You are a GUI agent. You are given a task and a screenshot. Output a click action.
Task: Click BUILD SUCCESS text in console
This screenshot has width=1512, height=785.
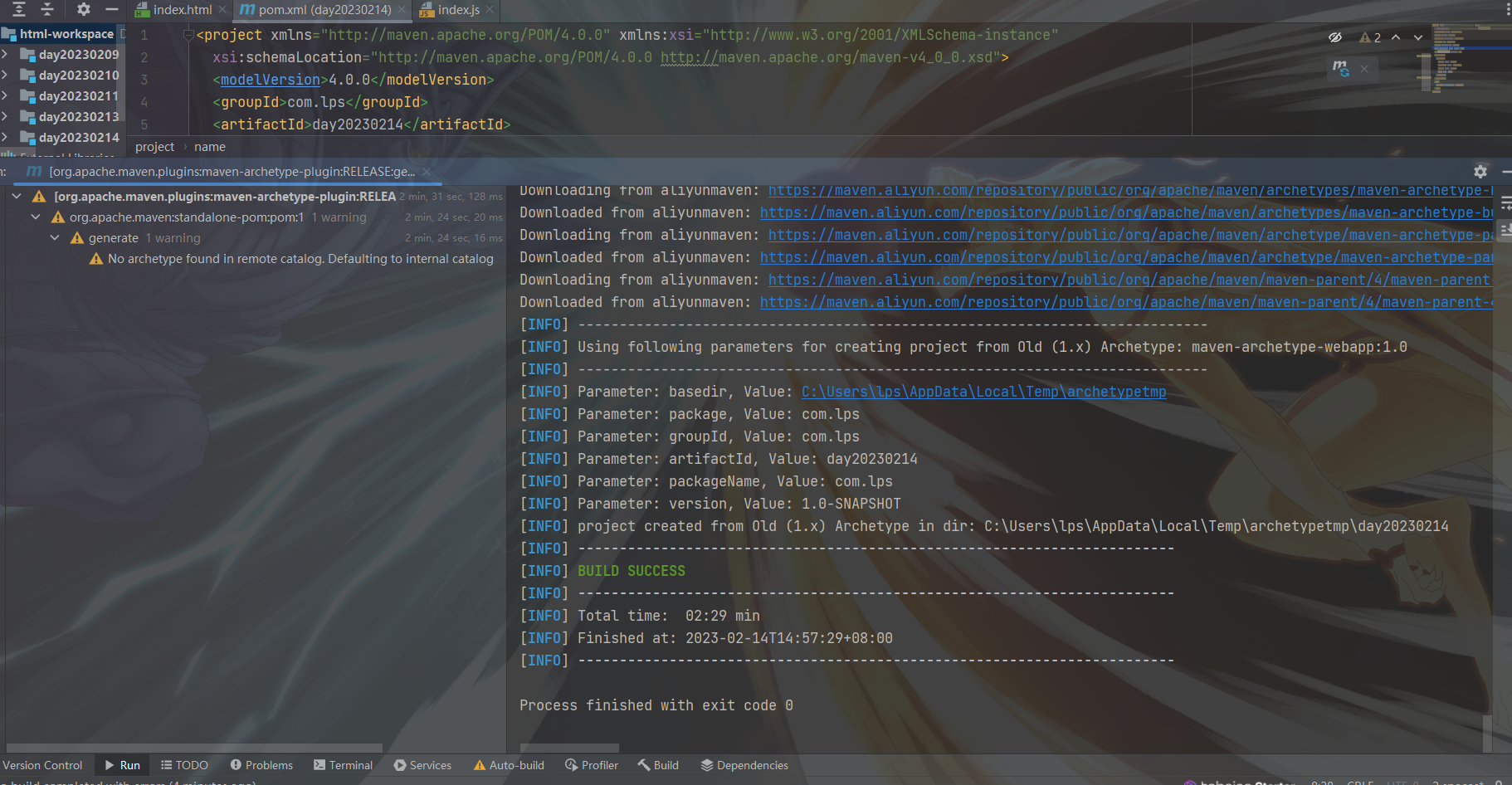632,571
